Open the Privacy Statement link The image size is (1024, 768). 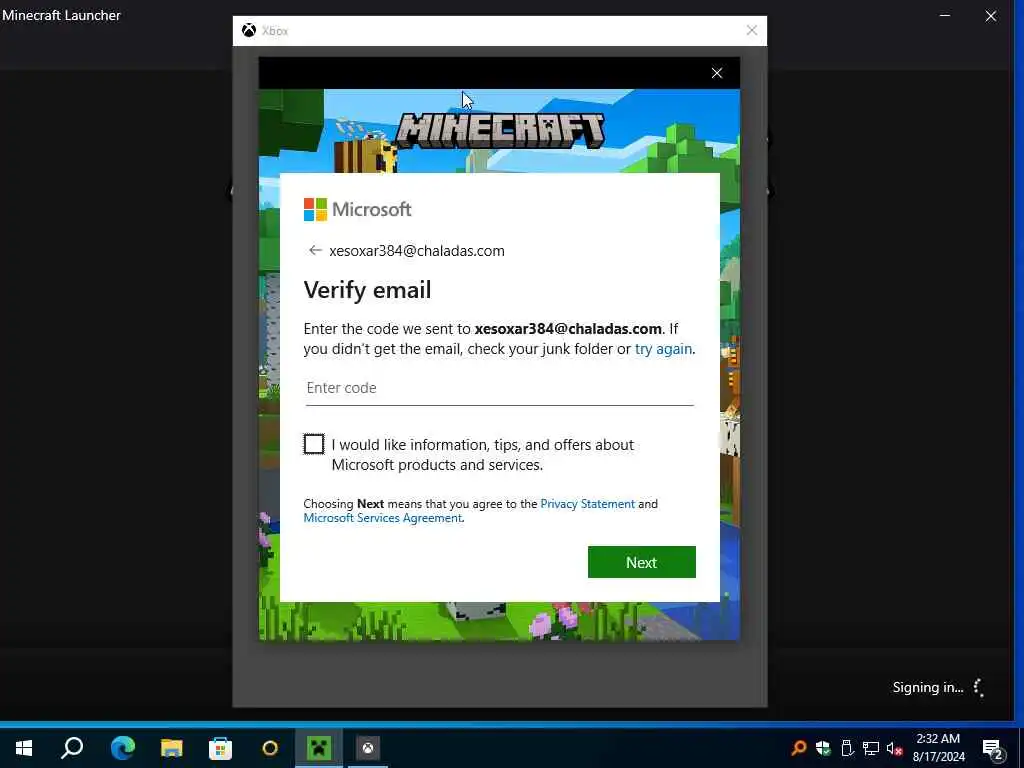tap(587, 504)
